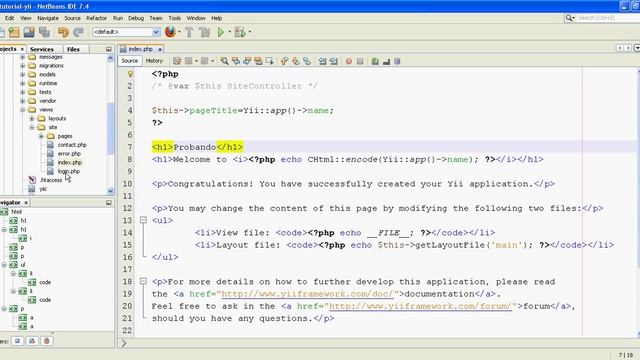Click the lightbulb hint on line 1
640x360 pixels.
[x=130, y=74]
